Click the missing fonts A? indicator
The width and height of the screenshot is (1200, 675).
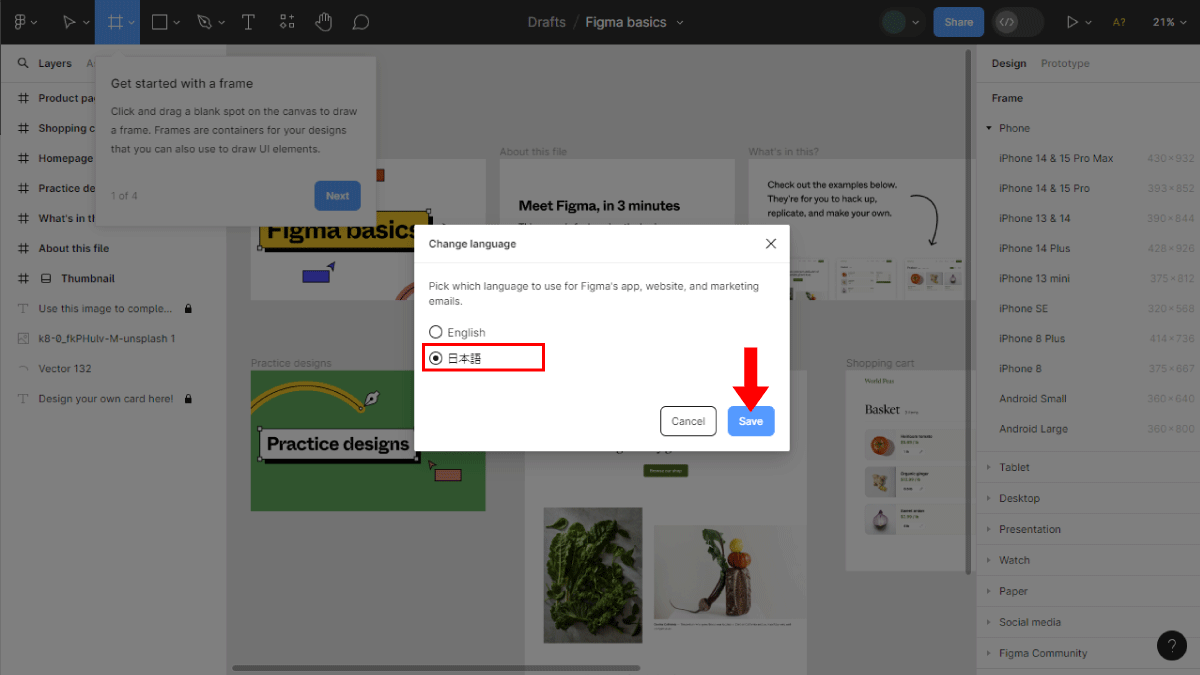1119,22
